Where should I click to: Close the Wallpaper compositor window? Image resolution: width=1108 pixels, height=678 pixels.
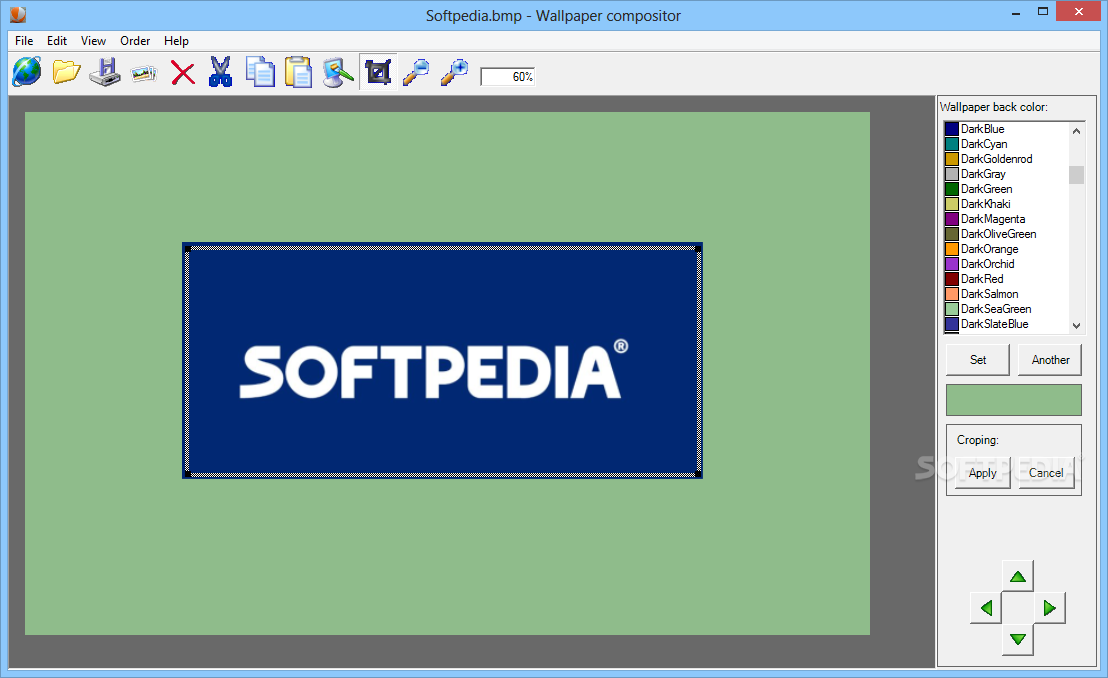(1078, 11)
